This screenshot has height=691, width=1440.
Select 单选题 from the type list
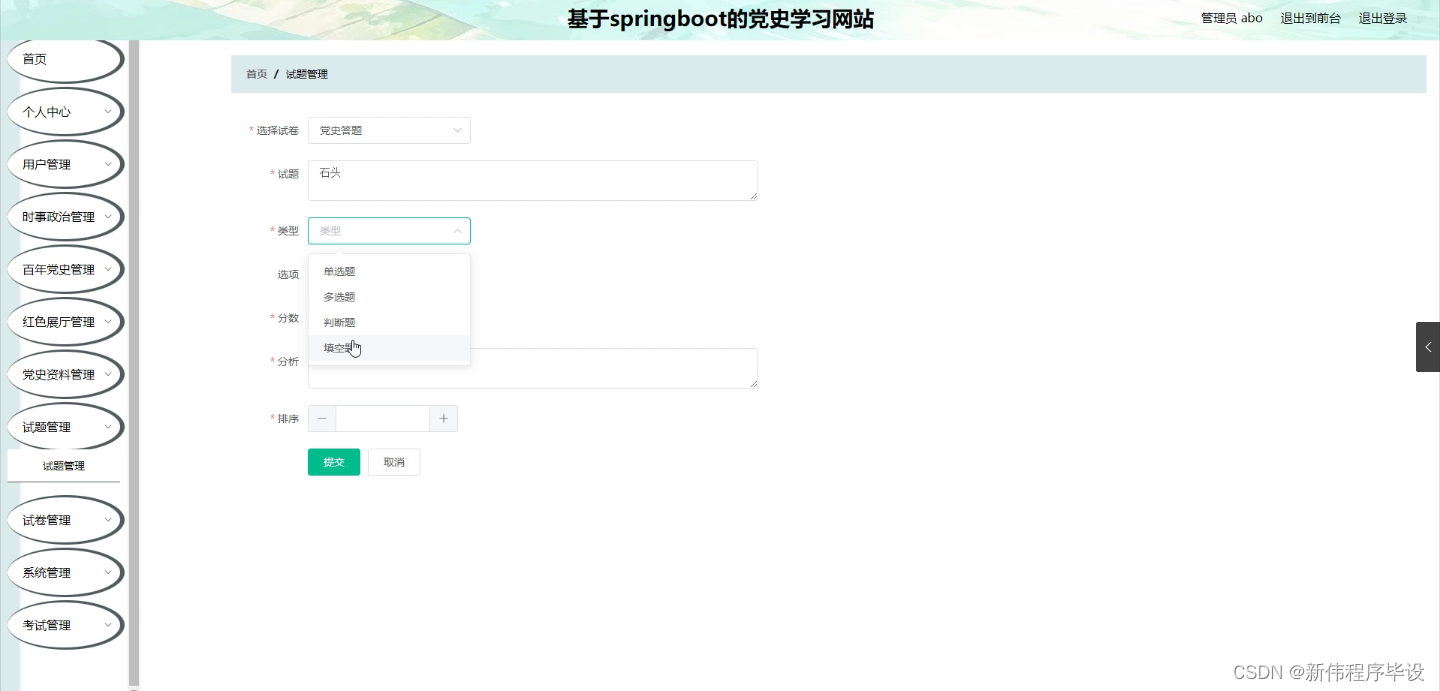click(339, 271)
